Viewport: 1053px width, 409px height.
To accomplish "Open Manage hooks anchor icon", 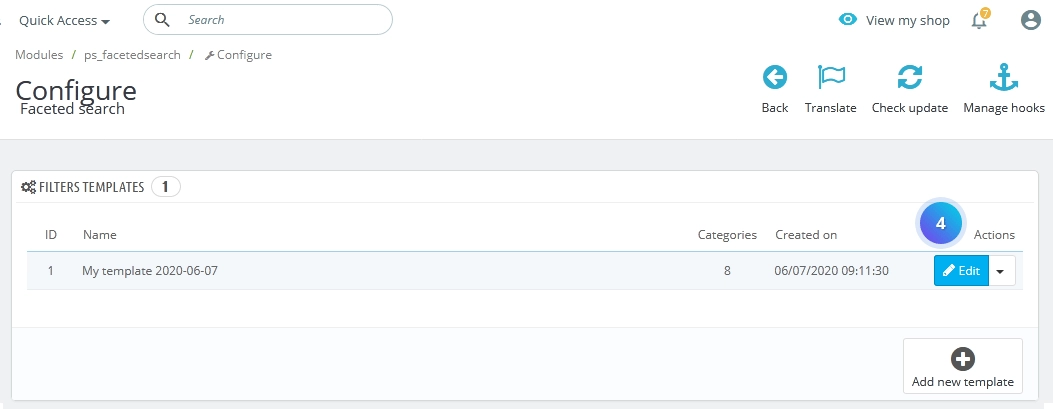I will coord(1004,78).
